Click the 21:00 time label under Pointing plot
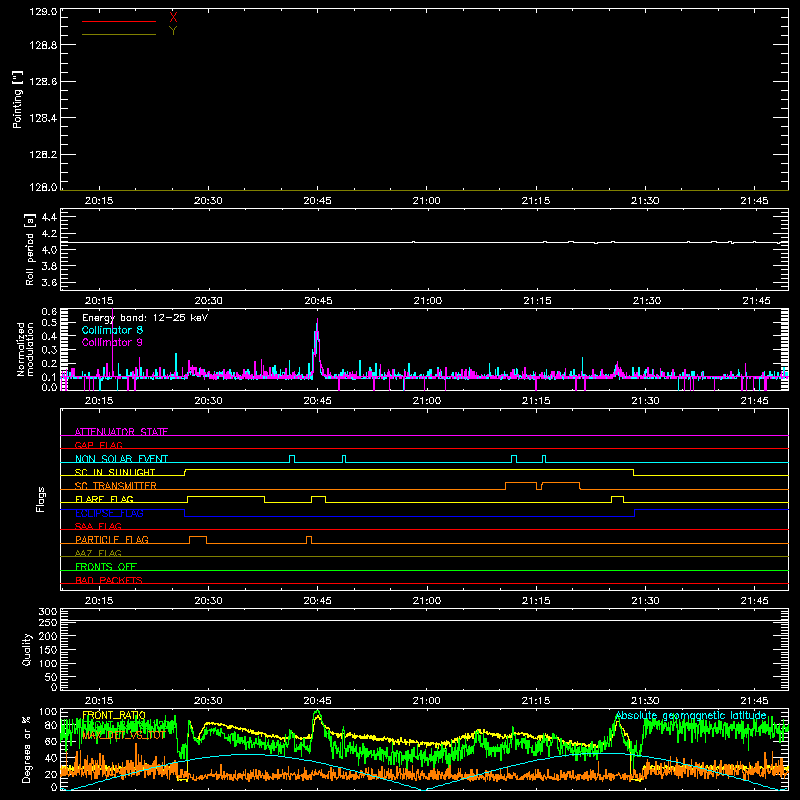The height and width of the screenshot is (800, 800). coord(427,201)
